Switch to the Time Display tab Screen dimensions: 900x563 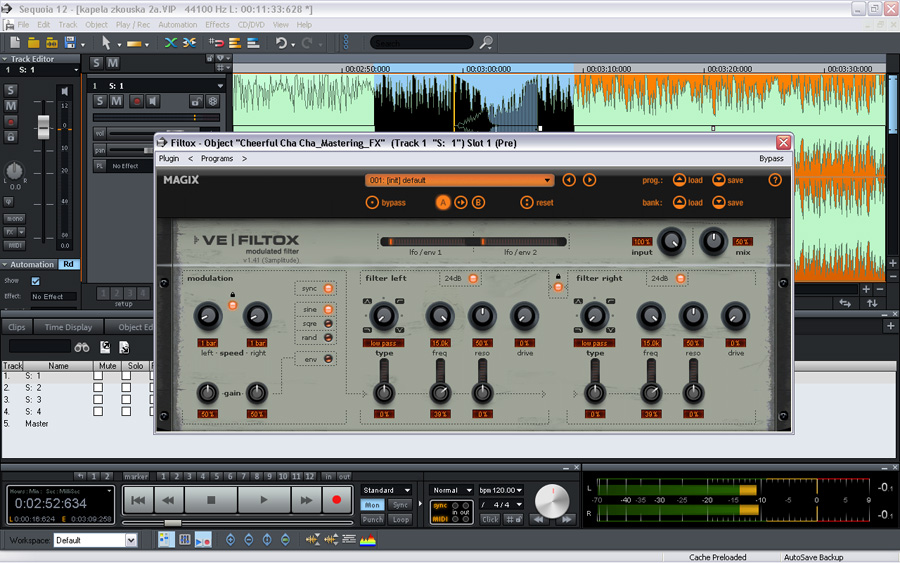68,327
